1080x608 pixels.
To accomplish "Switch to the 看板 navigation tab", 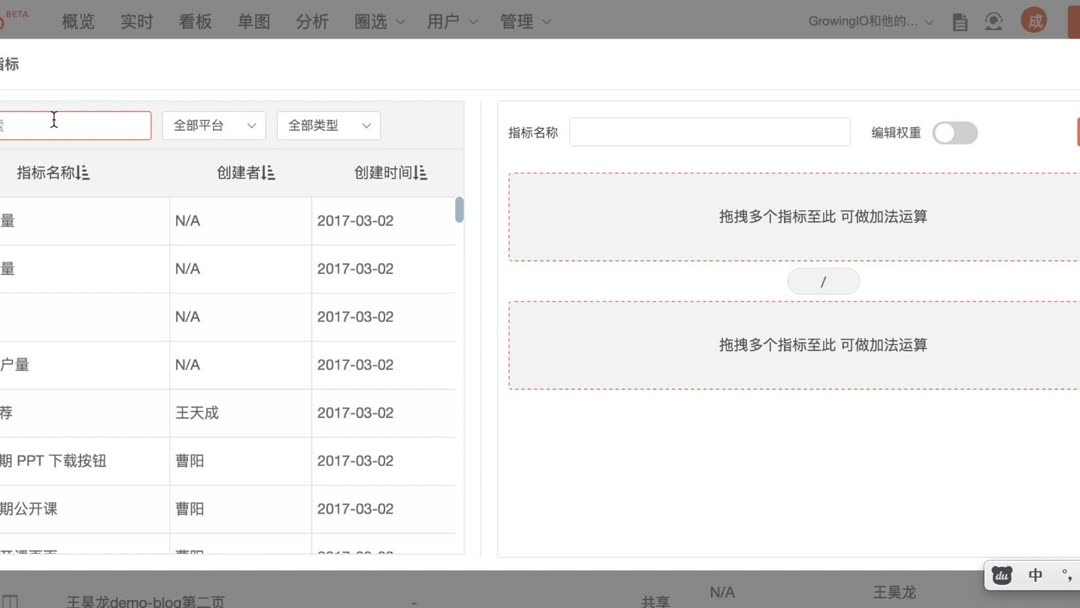I will point(195,20).
